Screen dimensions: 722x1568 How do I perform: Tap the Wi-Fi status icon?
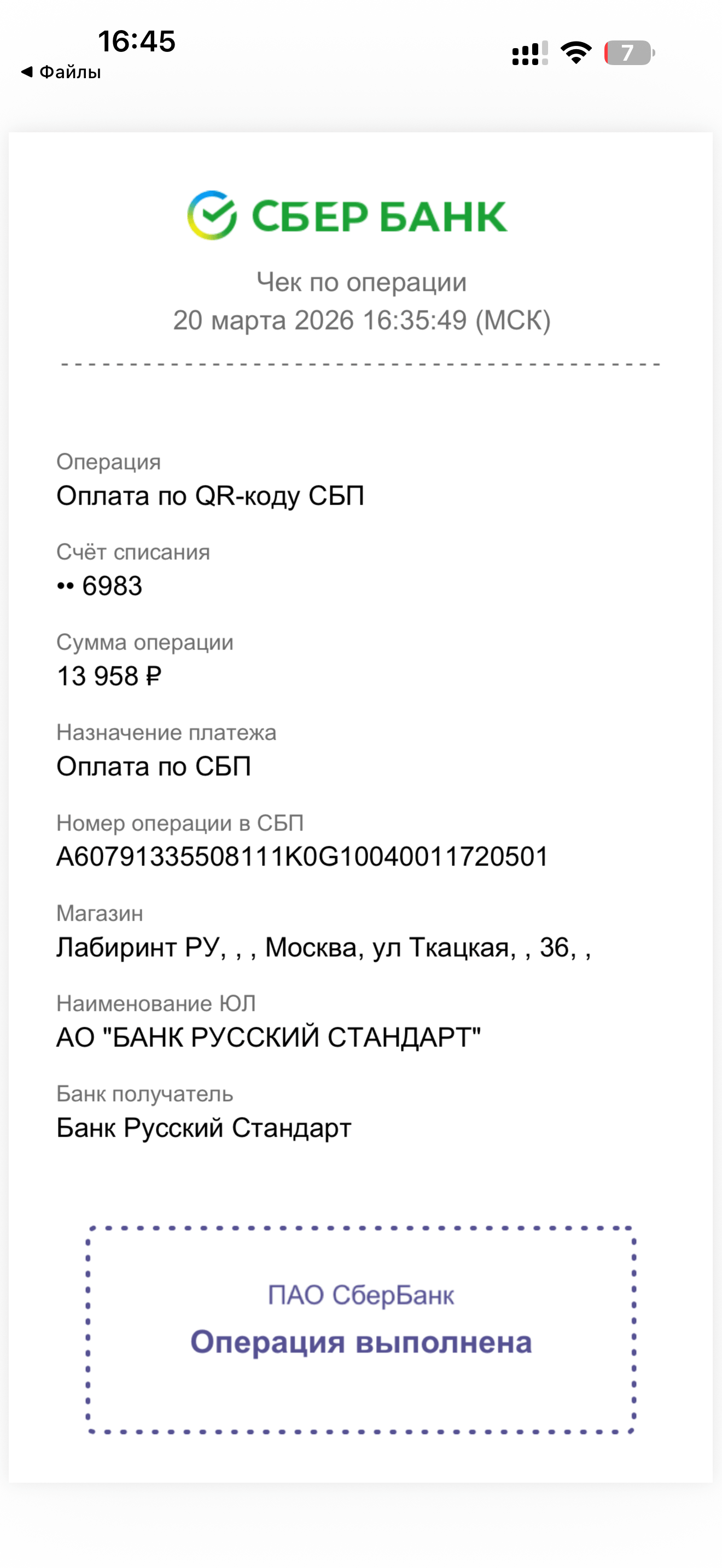click(x=576, y=52)
